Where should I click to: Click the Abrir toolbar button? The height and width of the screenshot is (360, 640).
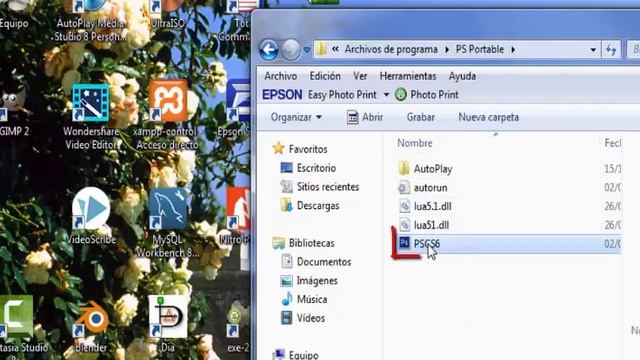tap(364, 117)
